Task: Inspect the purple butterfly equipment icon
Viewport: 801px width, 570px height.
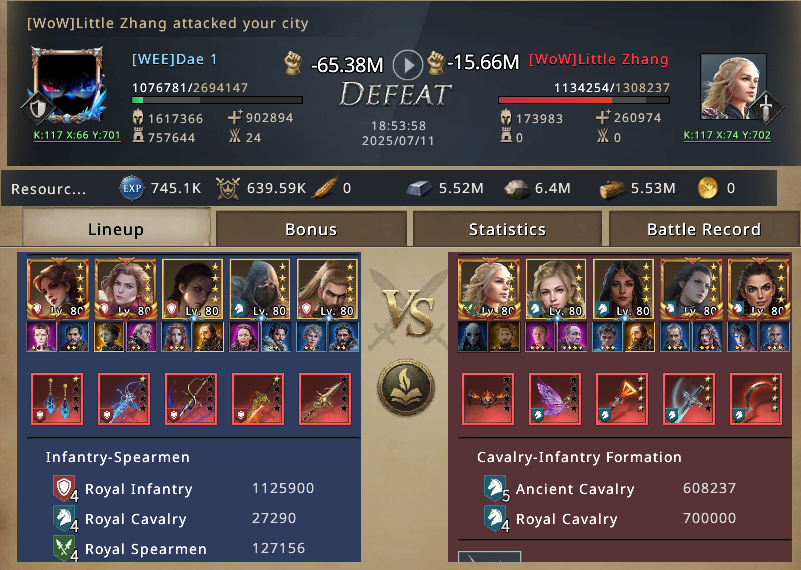Action: click(555, 399)
